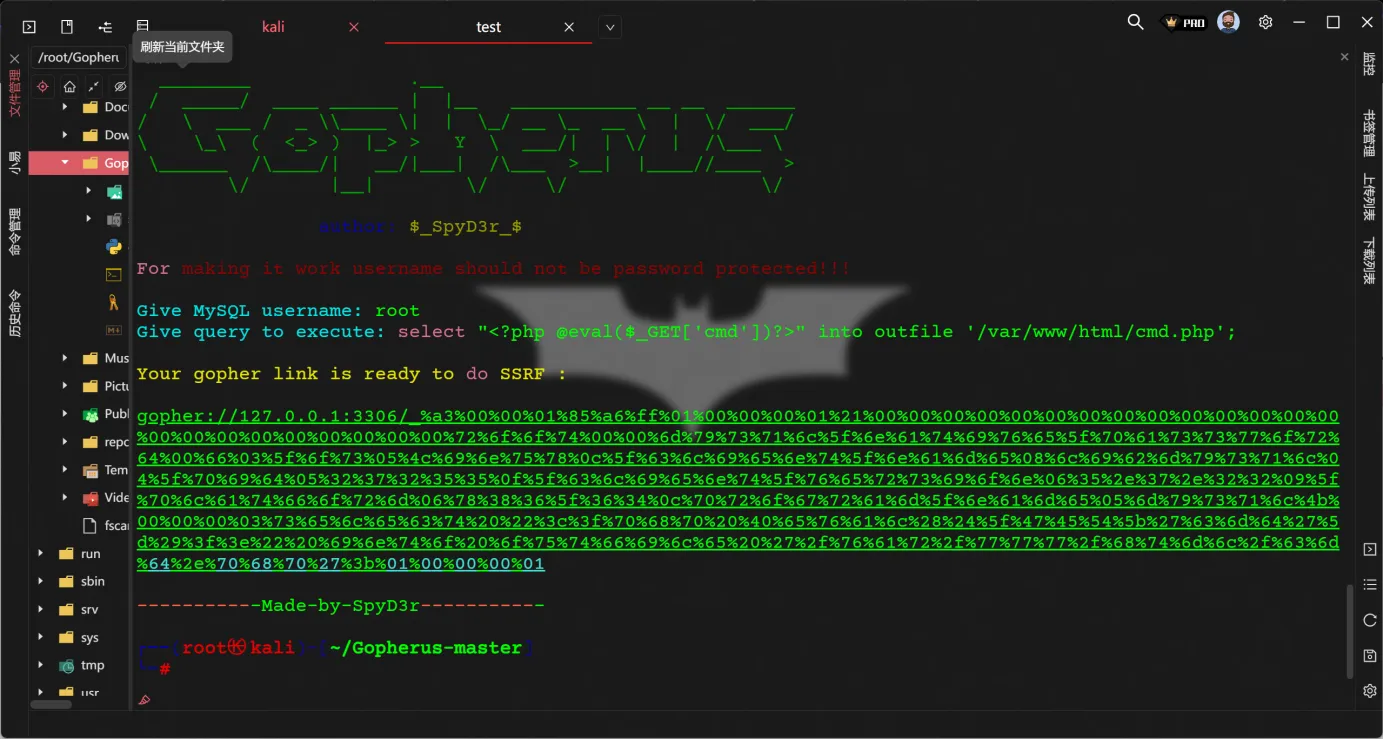Switch to the kali tab
Screen dimensions: 1383x739
click(273, 27)
